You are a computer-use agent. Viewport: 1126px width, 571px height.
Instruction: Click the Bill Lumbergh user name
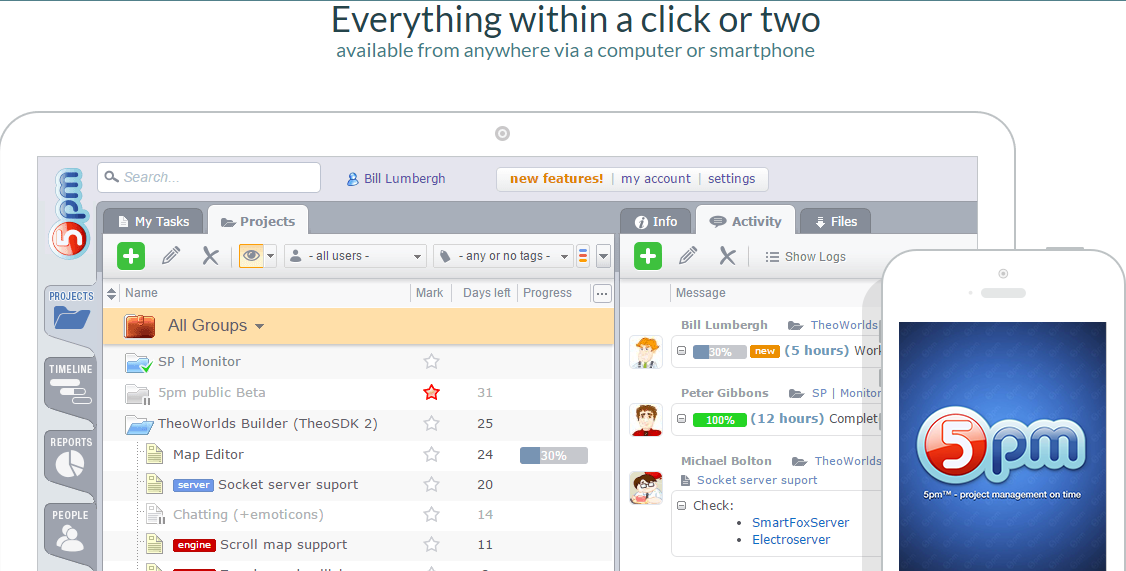[404, 179]
